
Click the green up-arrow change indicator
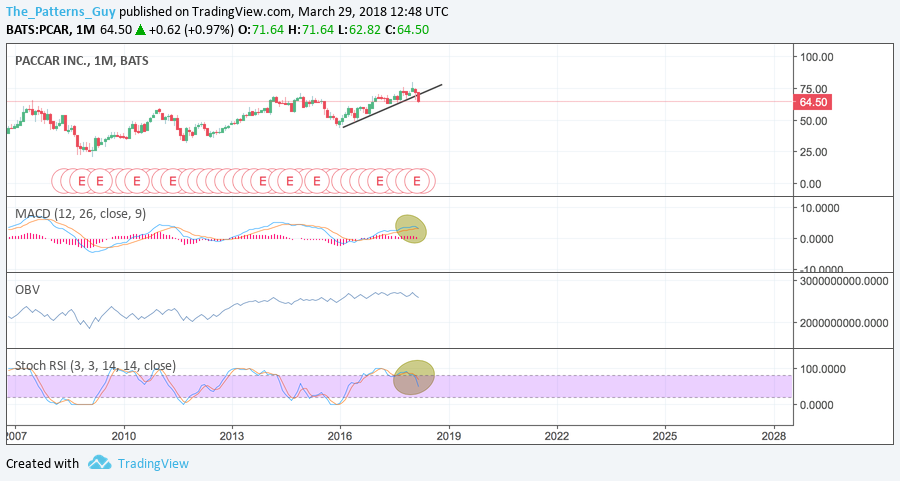(x=140, y=30)
